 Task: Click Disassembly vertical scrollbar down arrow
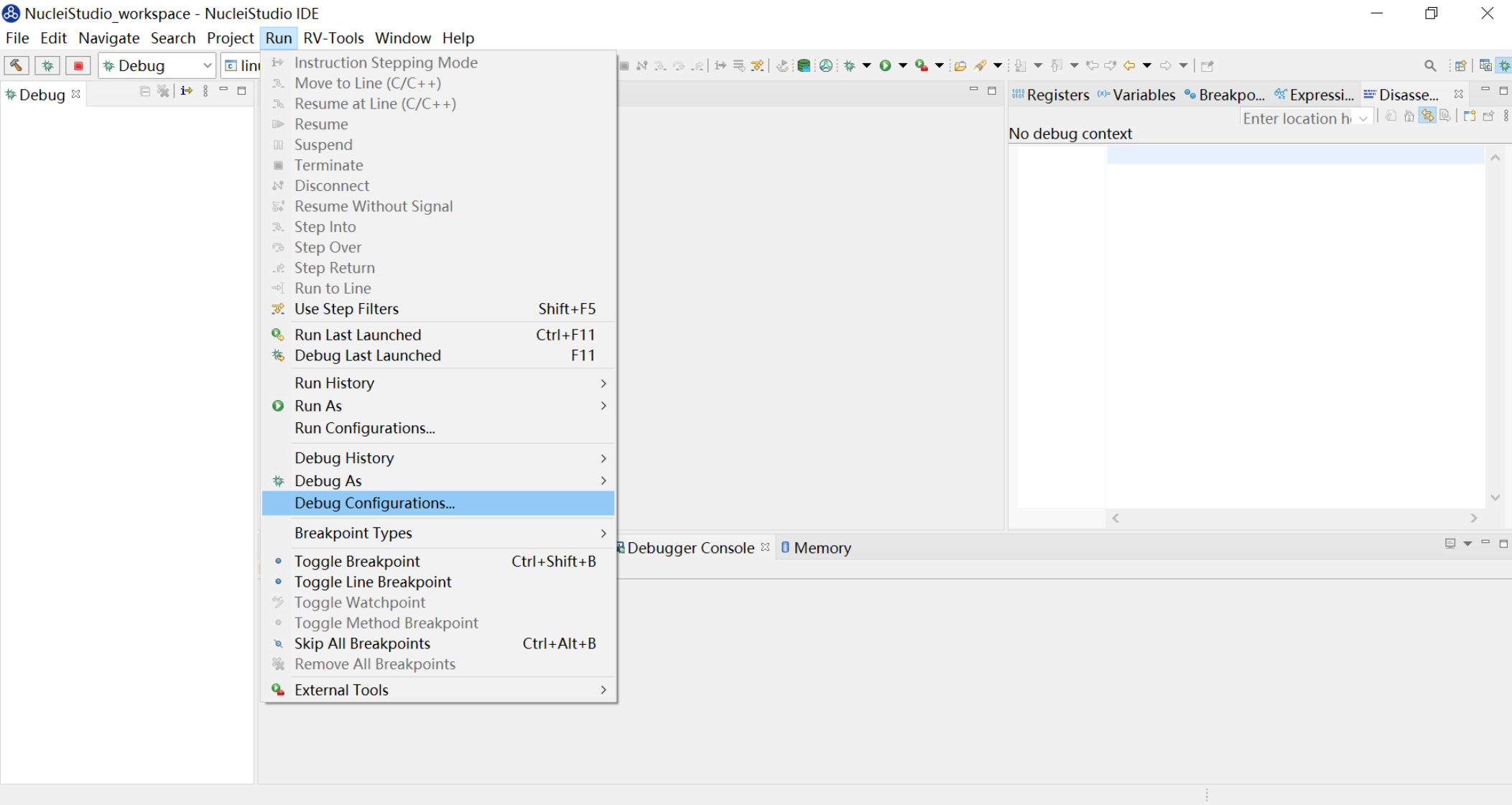click(1495, 498)
